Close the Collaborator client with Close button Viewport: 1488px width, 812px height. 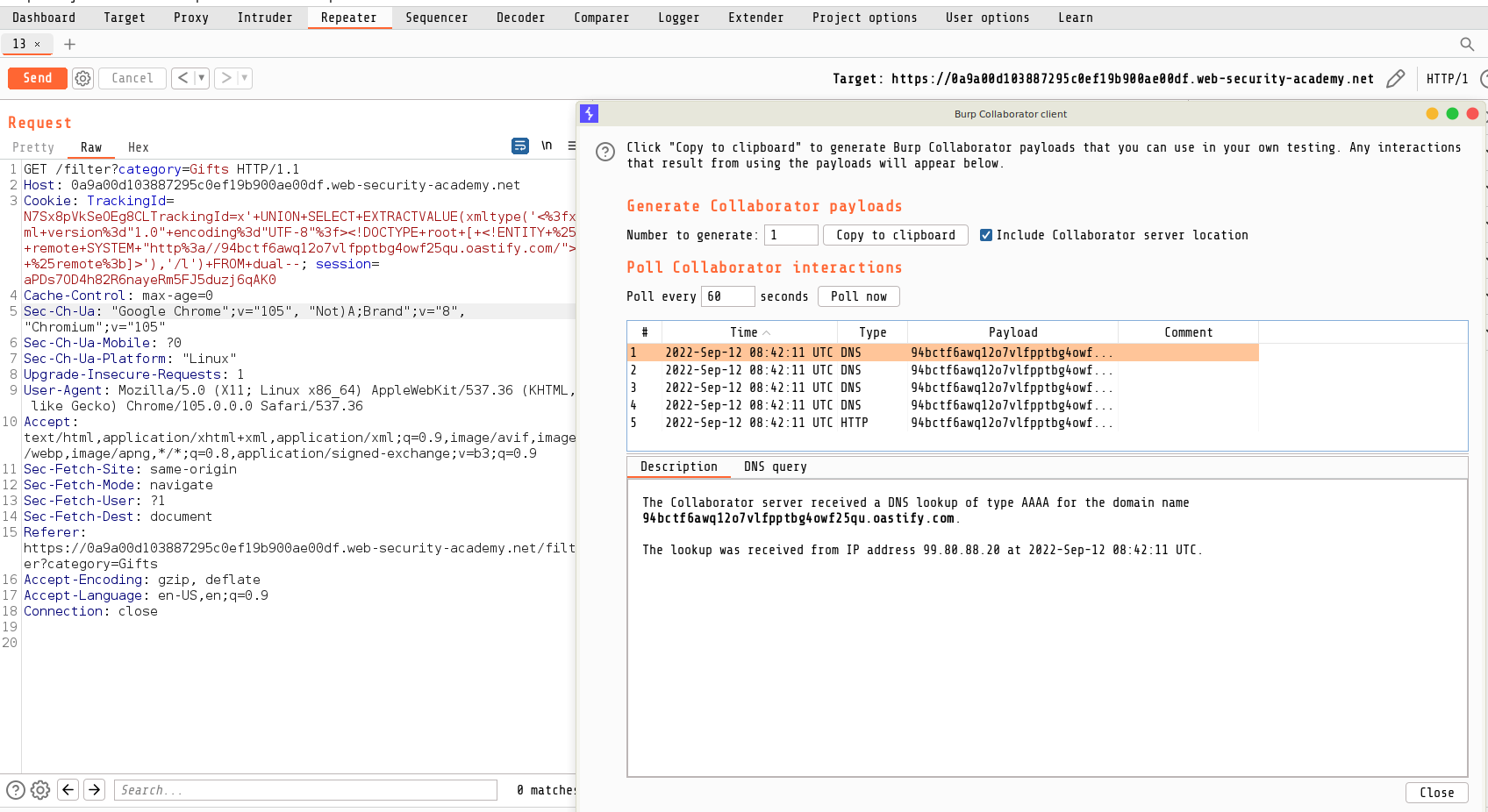[1437, 793]
